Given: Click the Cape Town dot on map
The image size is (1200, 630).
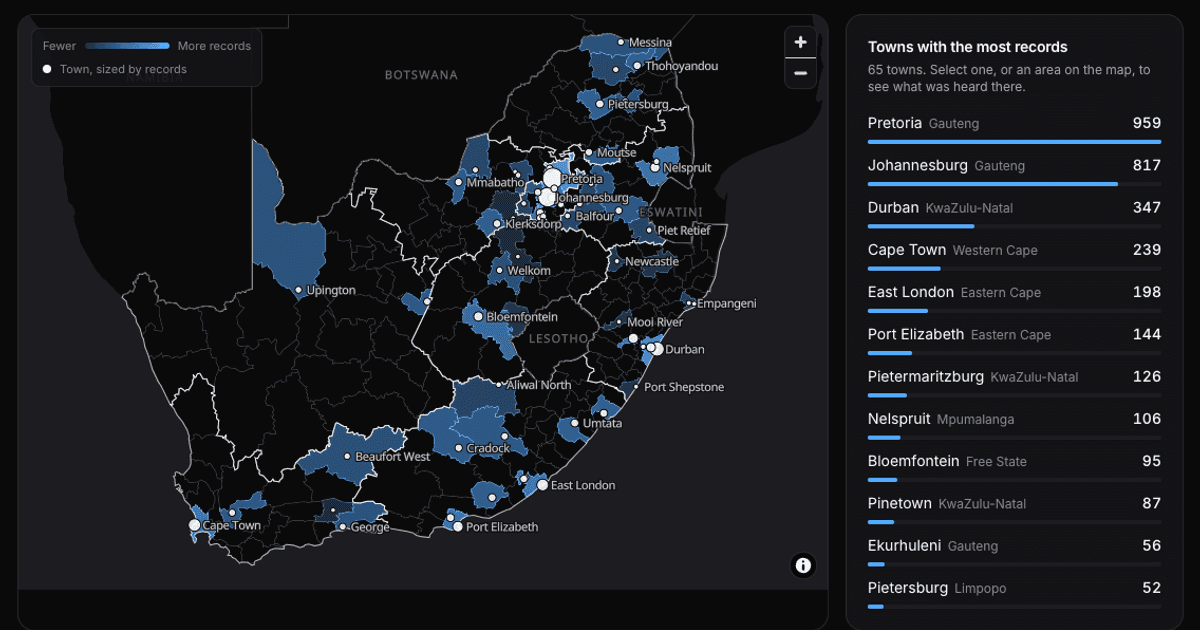Looking at the screenshot, I should tap(195, 525).
